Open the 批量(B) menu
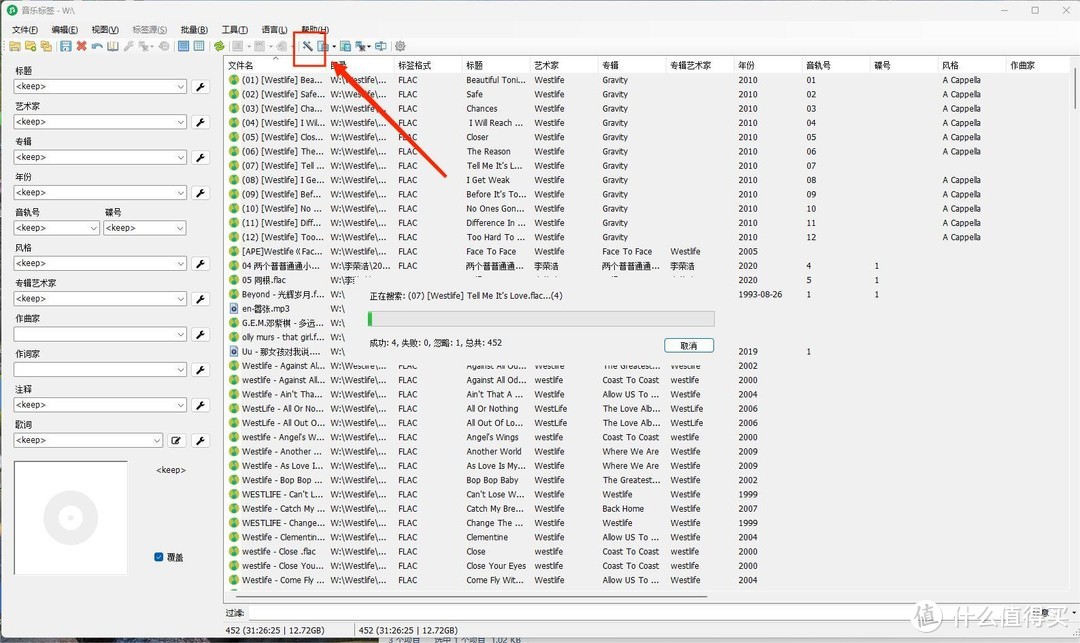1080x643 pixels. click(194, 30)
